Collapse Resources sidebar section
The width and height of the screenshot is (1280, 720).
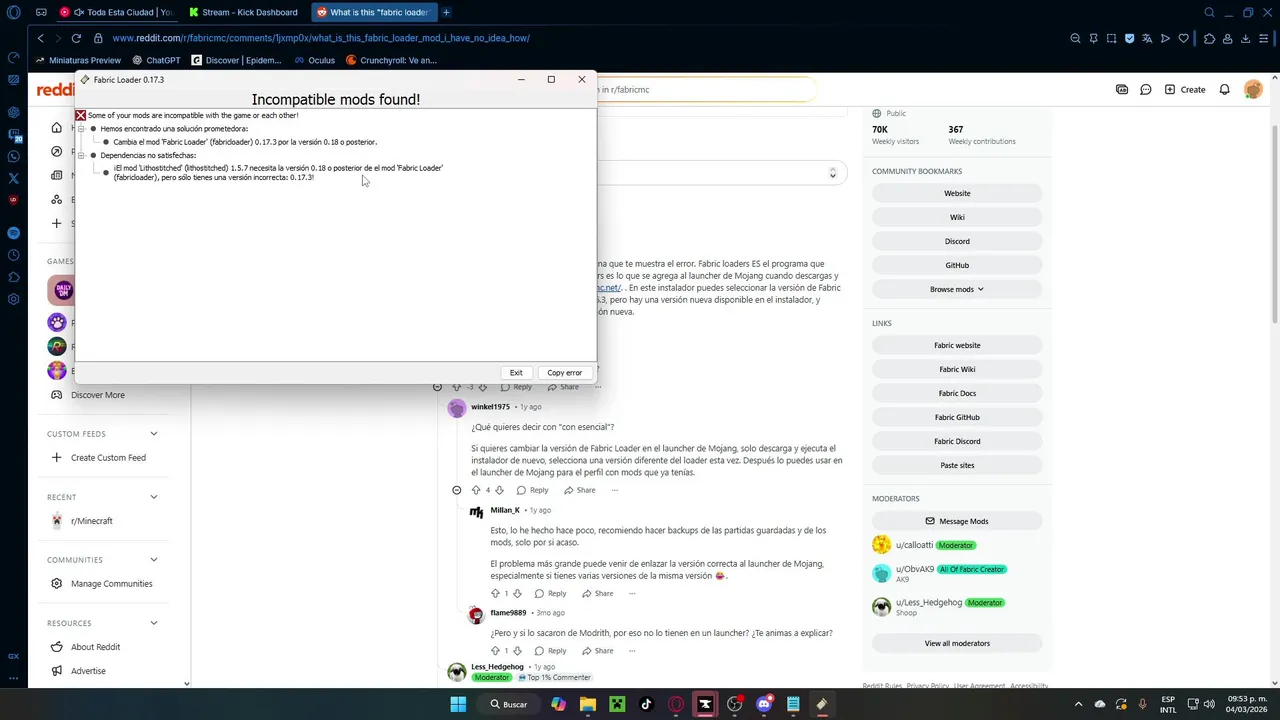tap(154, 623)
